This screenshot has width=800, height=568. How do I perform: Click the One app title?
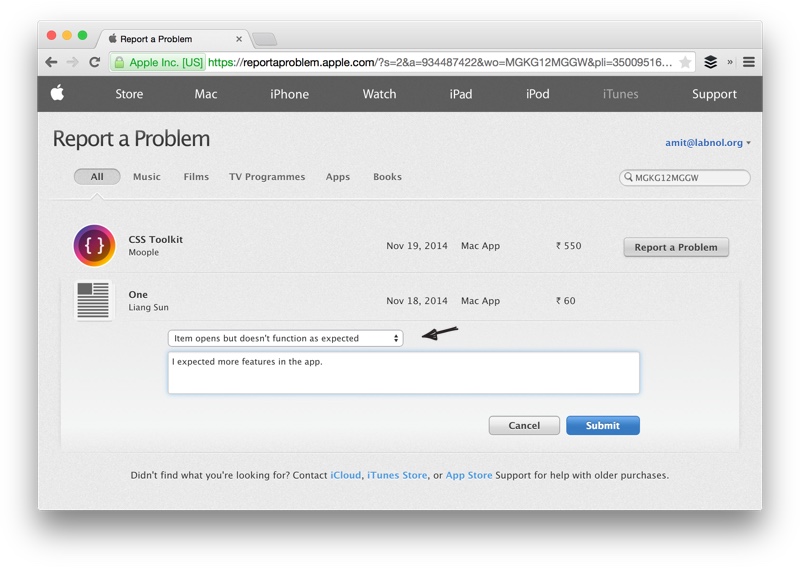point(138,294)
